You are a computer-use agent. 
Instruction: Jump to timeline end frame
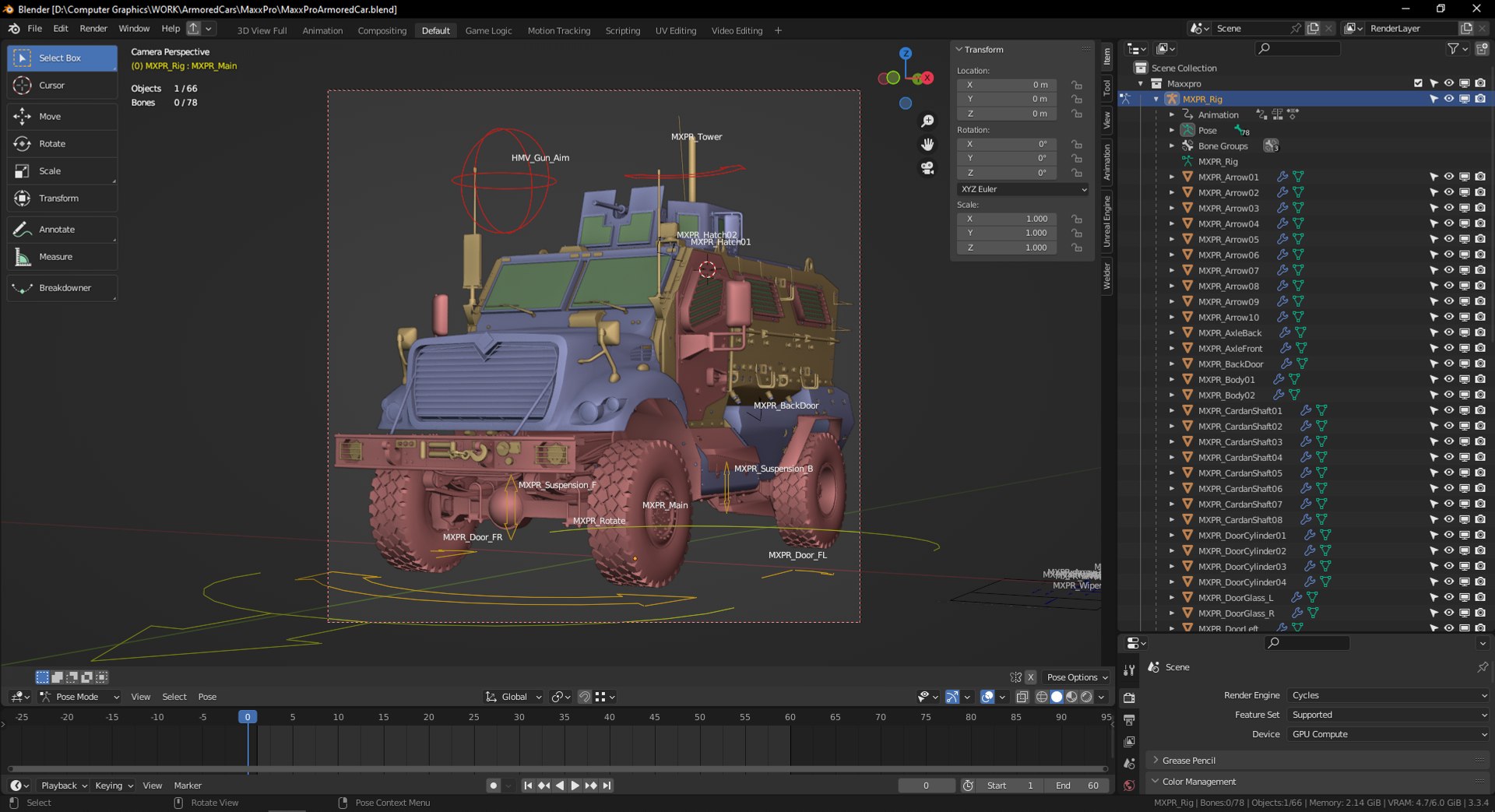[x=607, y=786]
